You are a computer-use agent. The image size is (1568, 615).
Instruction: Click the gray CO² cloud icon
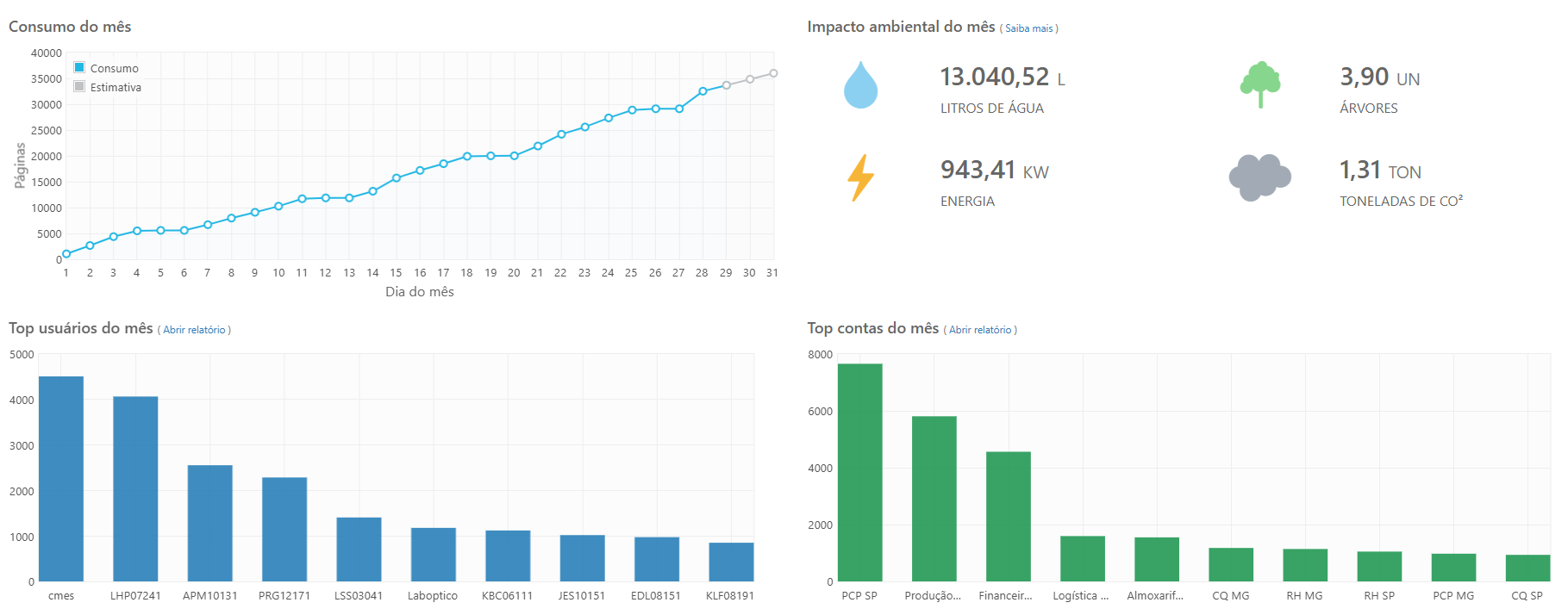pyautogui.click(x=1259, y=177)
